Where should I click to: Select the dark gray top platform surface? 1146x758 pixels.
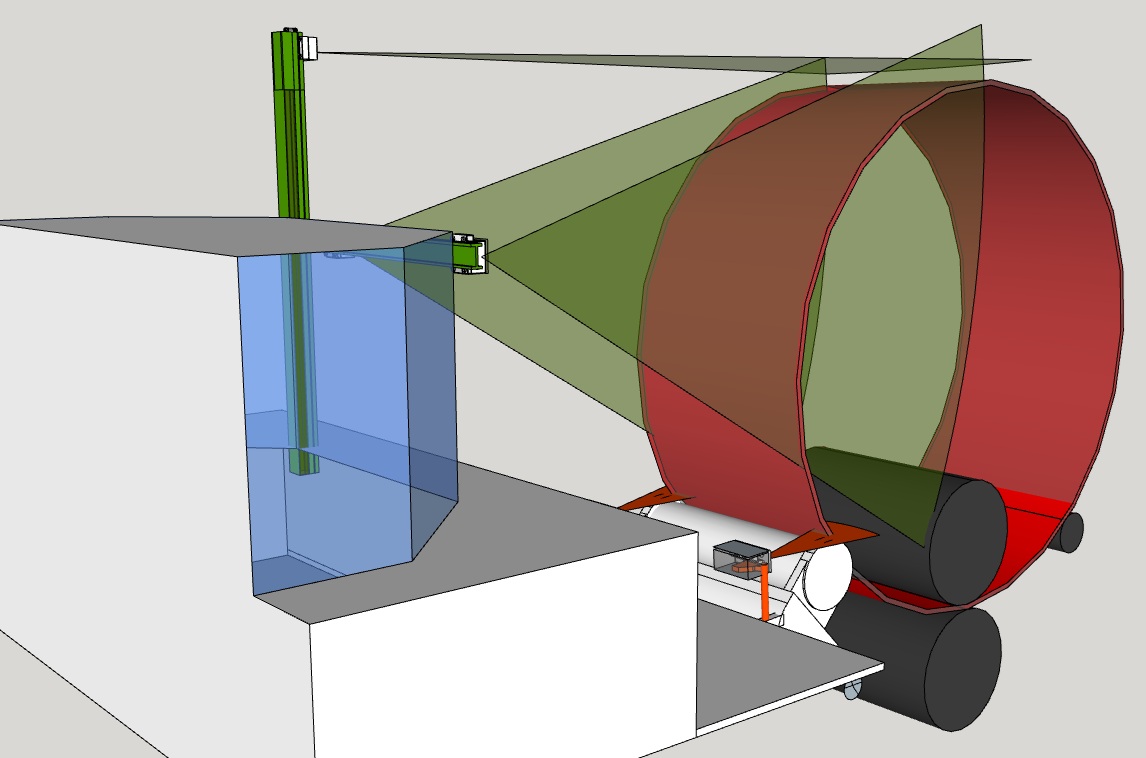pos(540,510)
